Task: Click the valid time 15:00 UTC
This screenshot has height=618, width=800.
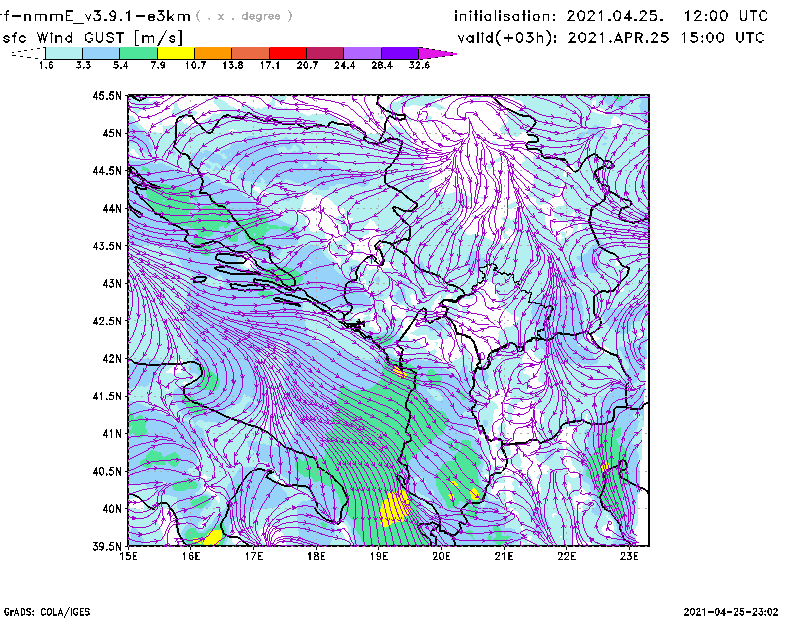Action: (723, 38)
